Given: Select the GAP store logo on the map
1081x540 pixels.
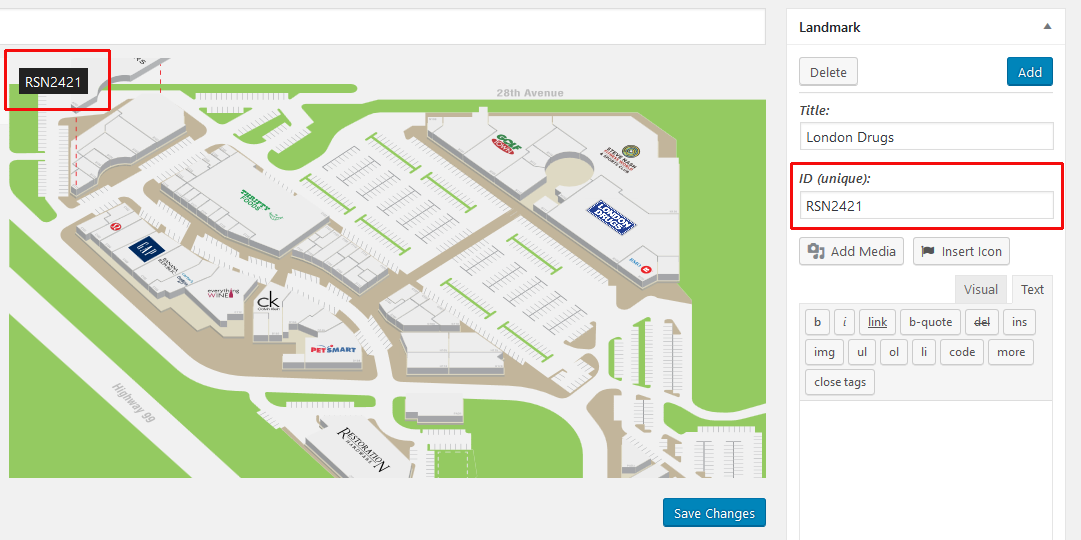Looking at the screenshot, I should (x=146, y=248).
